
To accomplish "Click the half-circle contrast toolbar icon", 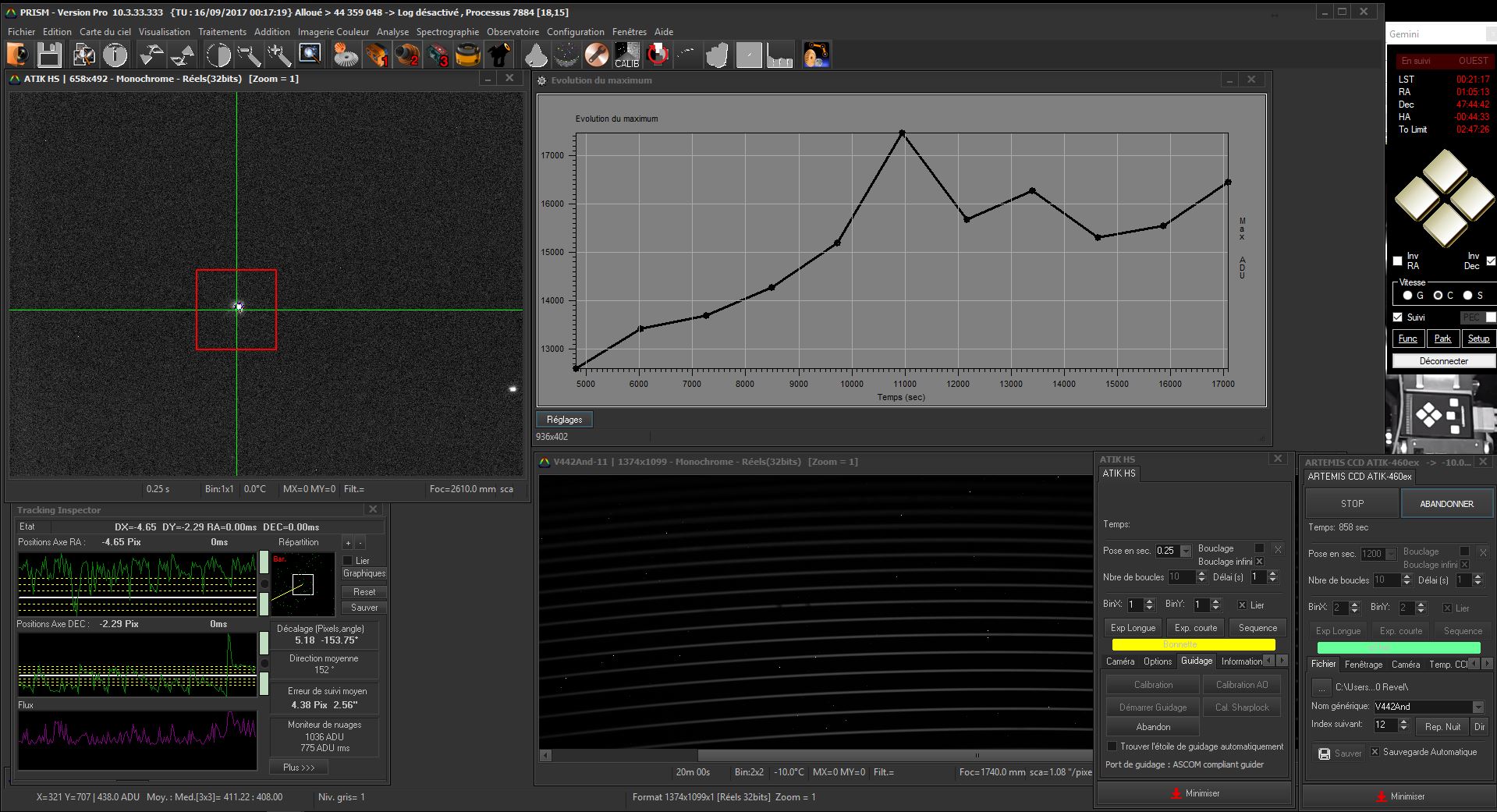I will 218,55.
